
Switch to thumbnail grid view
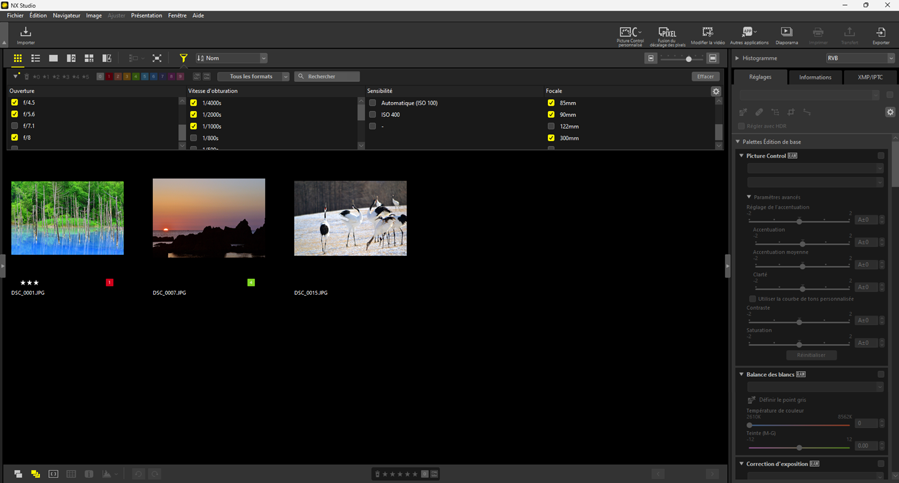click(x=17, y=58)
